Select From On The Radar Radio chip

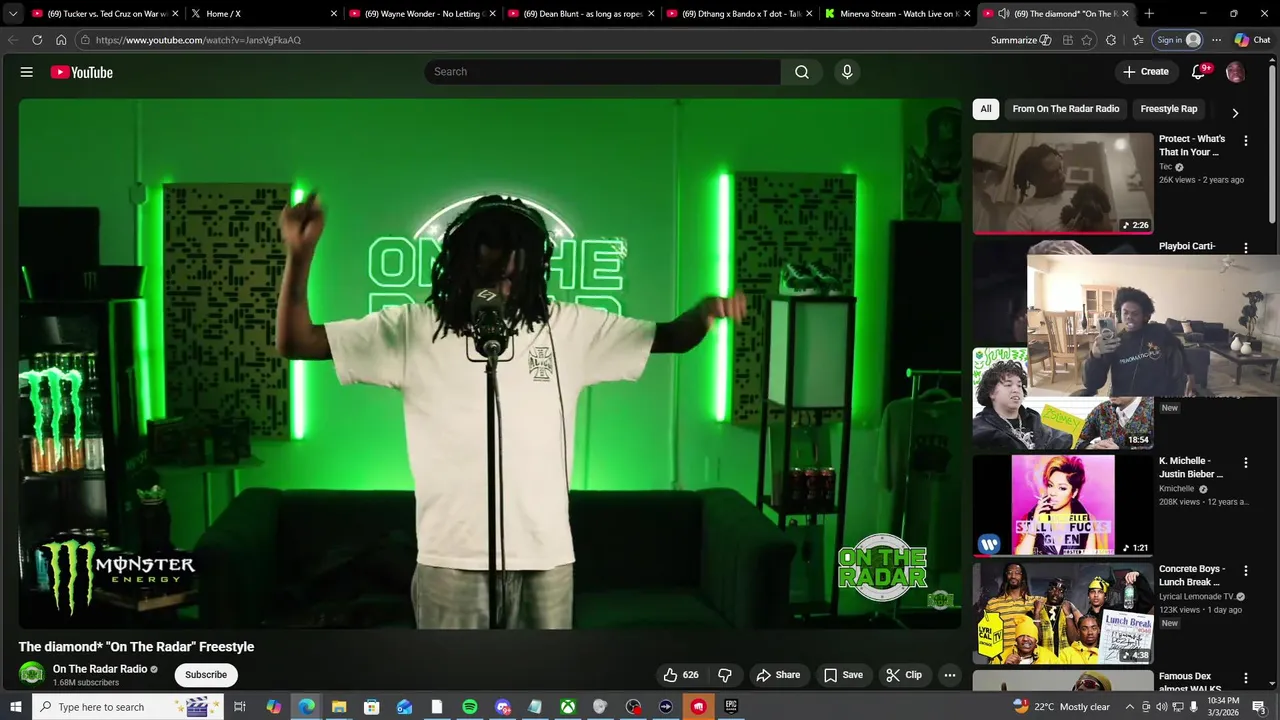1066,109
